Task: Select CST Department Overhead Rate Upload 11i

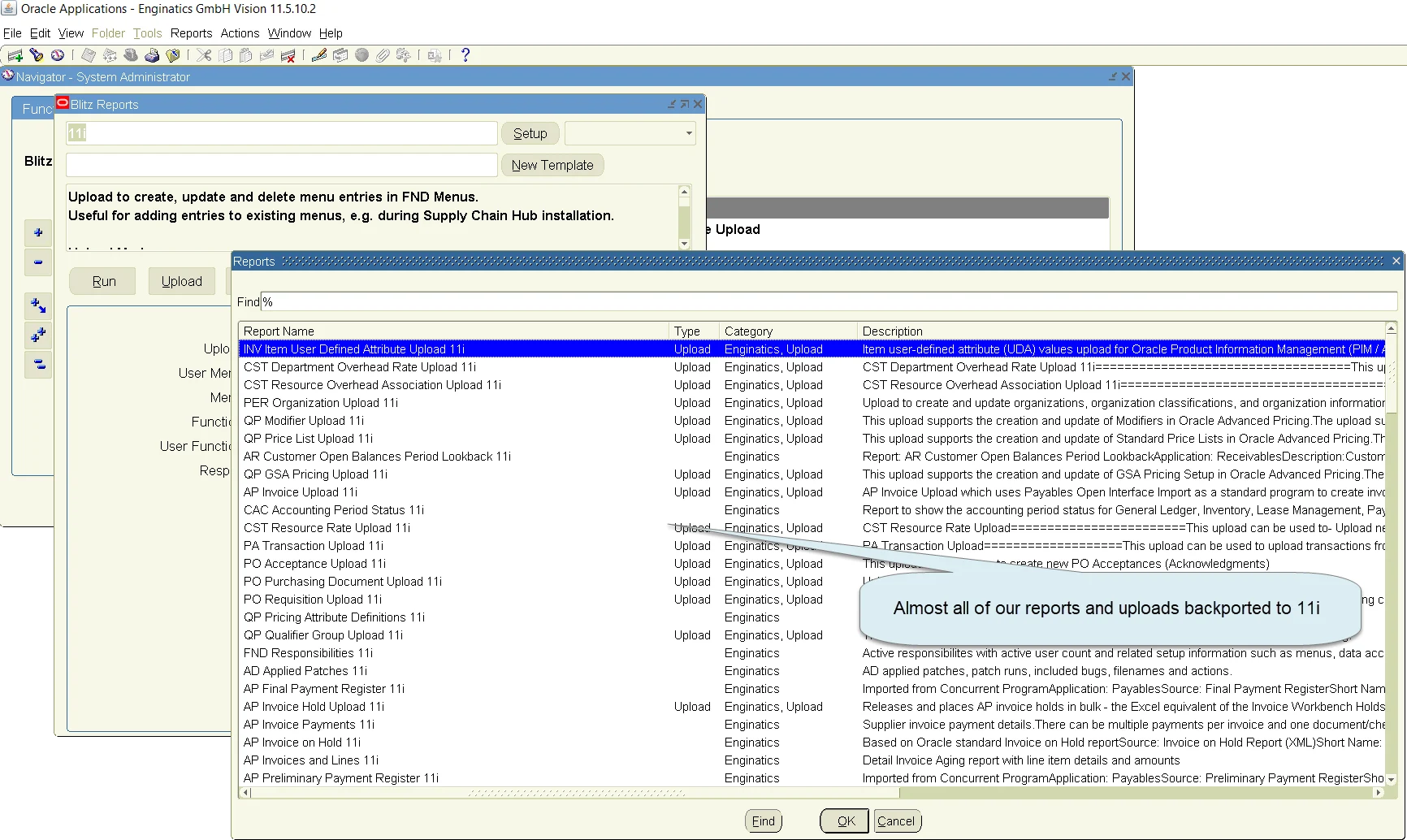Action: point(812,367)
